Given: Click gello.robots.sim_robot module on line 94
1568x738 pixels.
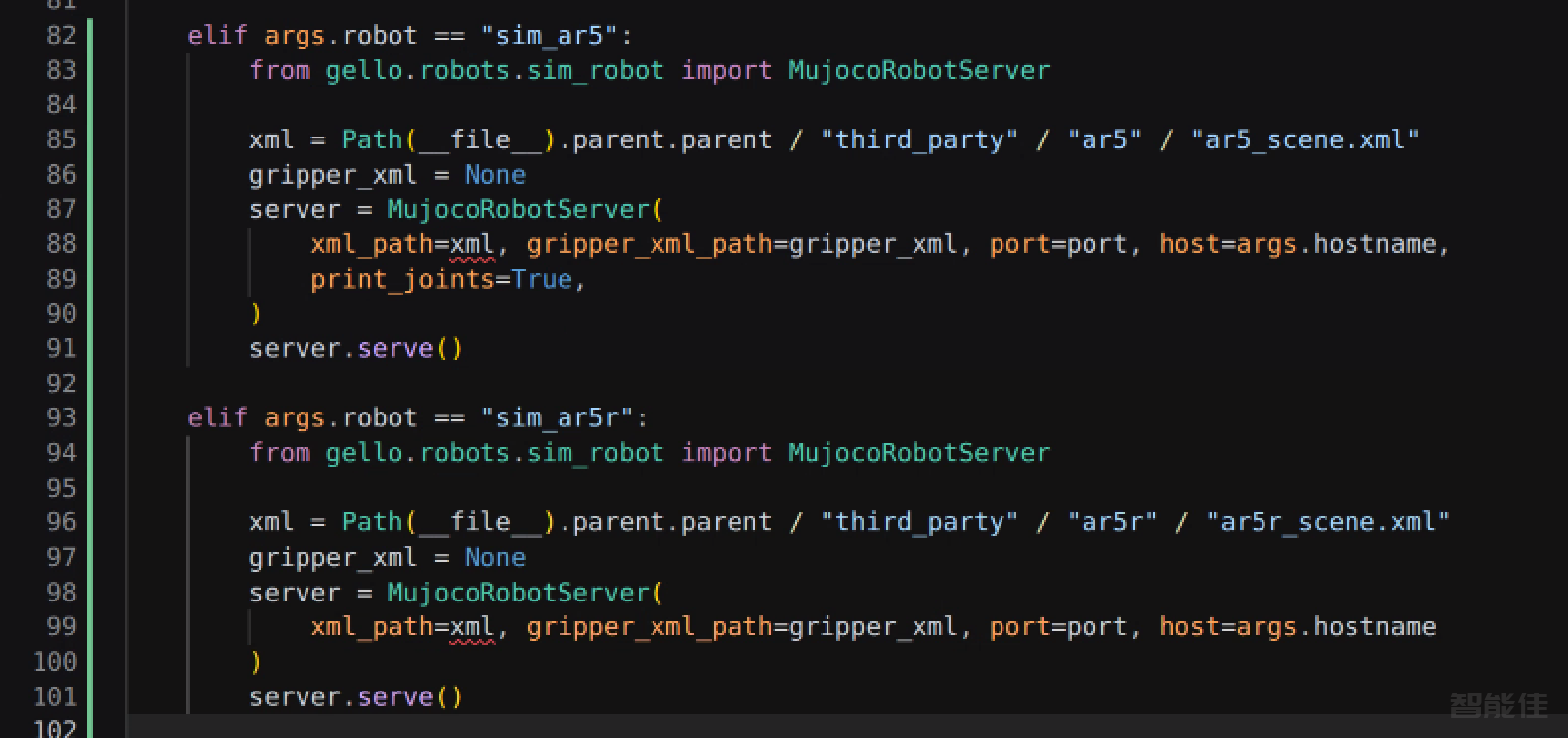Looking at the screenshot, I should (x=494, y=453).
